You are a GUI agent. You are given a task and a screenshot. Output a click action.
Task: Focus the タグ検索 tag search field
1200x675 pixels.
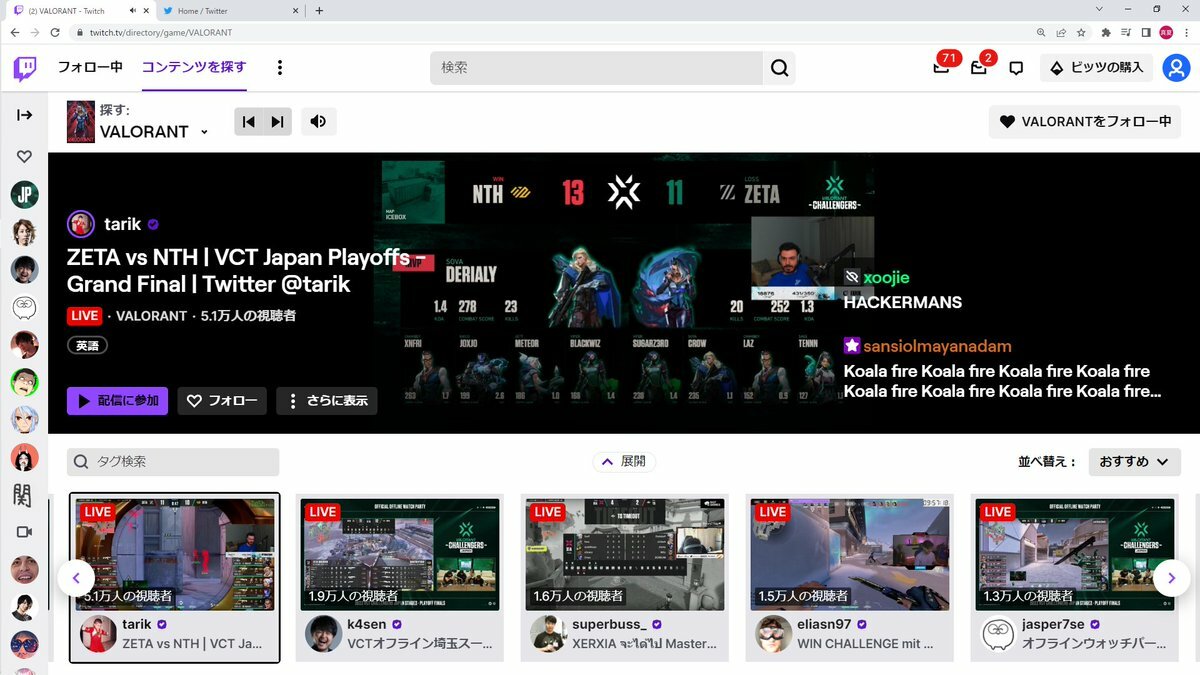(173, 461)
